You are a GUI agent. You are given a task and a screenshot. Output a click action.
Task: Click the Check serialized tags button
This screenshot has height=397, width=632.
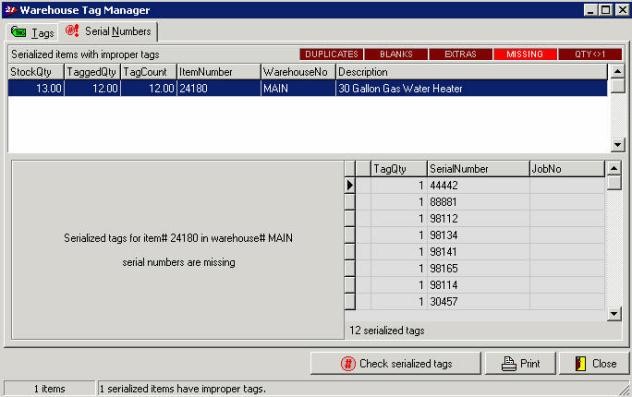coord(395,364)
